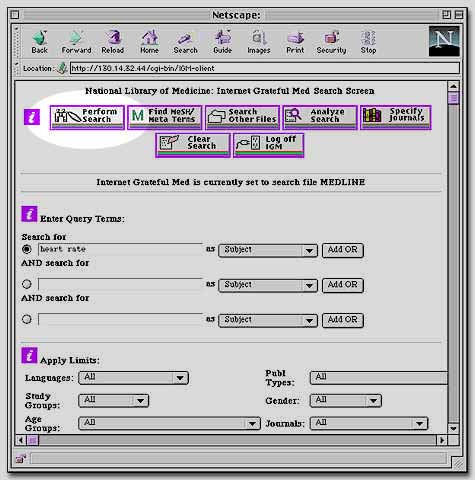Viewport: 475px width, 480px height.
Task: Click the third row Add OR button
Action: pos(343,320)
